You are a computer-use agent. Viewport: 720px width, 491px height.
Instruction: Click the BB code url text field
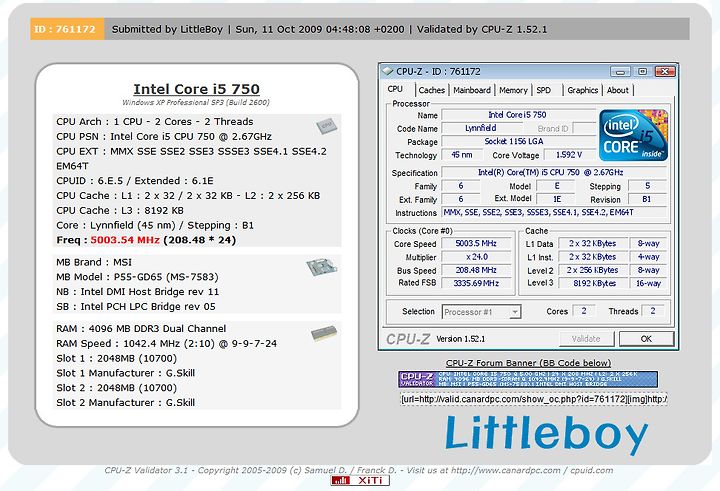coord(534,399)
